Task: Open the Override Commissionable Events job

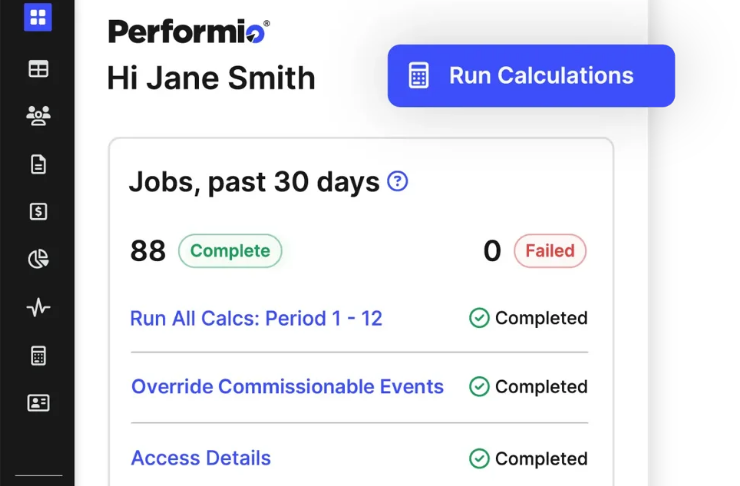Action: pyautogui.click(x=287, y=386)
